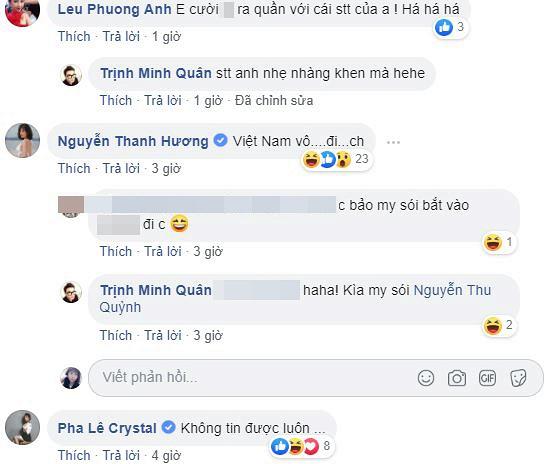The width and height of the screenshot is (547, 464).
Task: Like Leu Phuong Anh's comment
Action: click(74, 36)
